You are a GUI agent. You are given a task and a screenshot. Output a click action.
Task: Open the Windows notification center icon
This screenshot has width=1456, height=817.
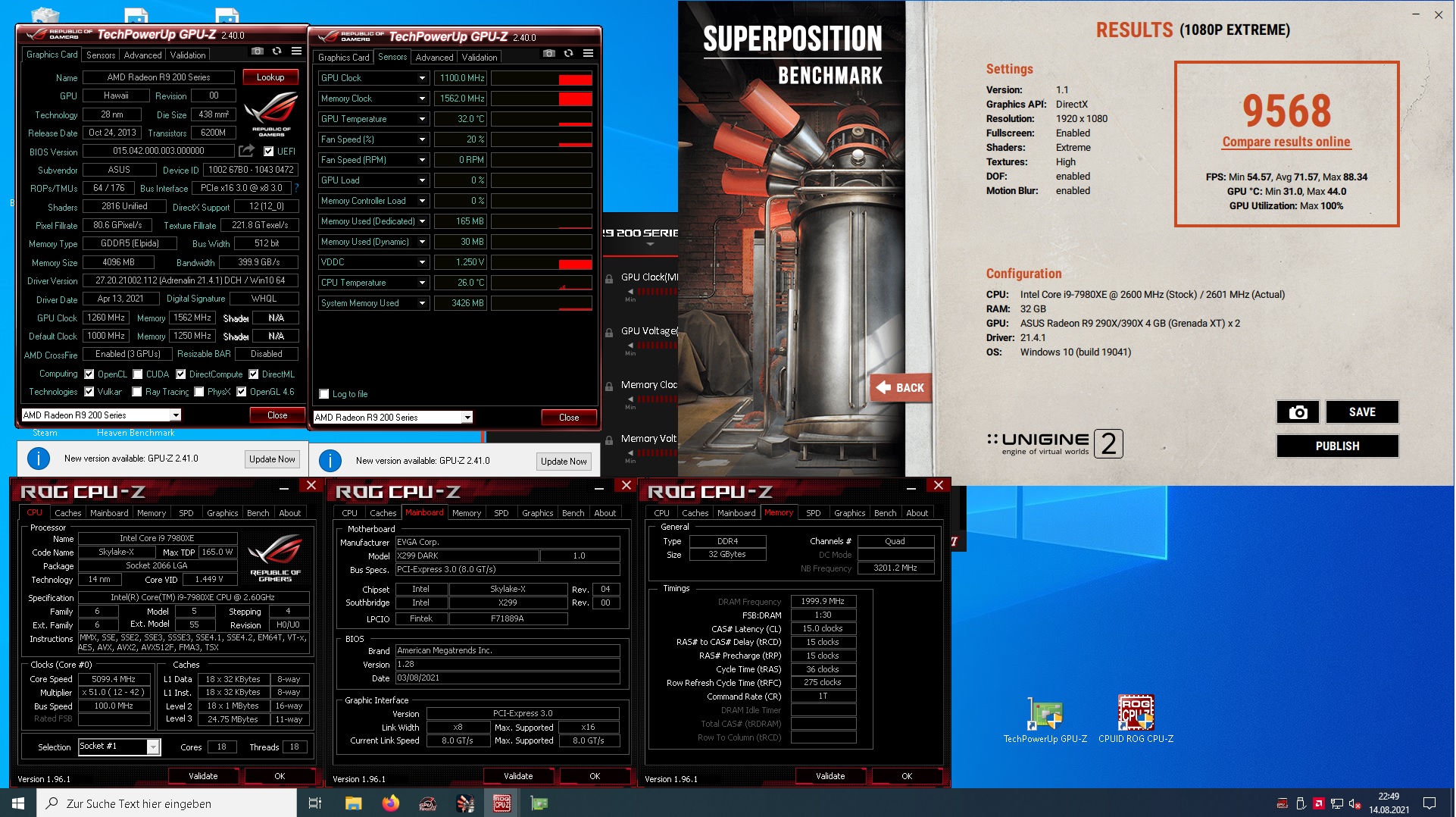(1429, 803)
